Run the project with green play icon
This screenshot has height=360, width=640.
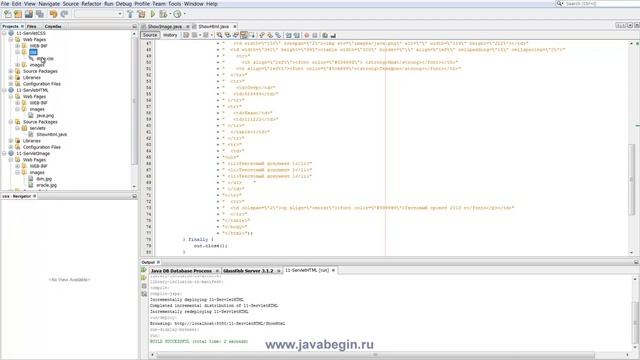(x=153, y=14)
